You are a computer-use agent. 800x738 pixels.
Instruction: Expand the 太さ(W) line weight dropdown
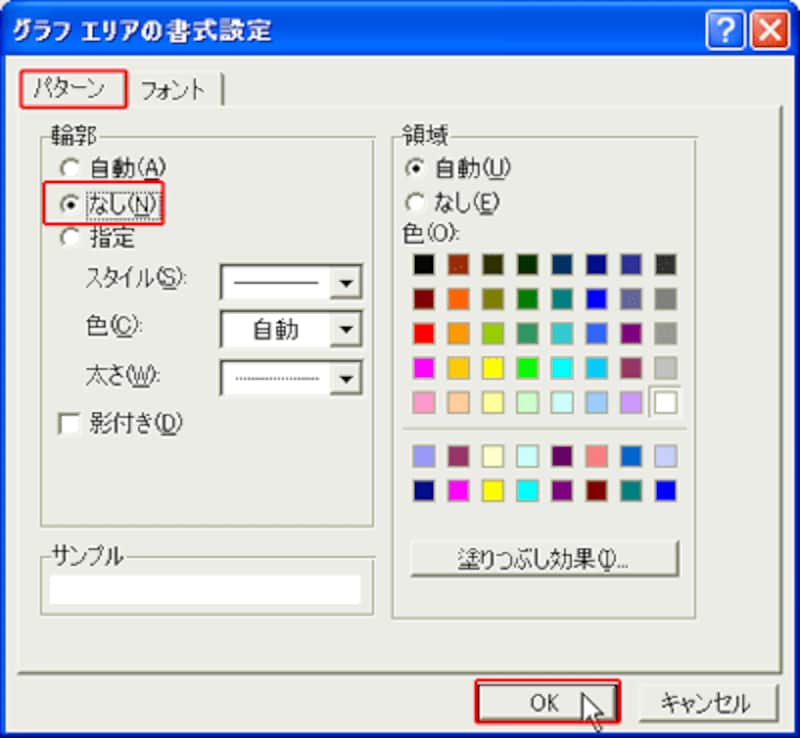(347, 377)
